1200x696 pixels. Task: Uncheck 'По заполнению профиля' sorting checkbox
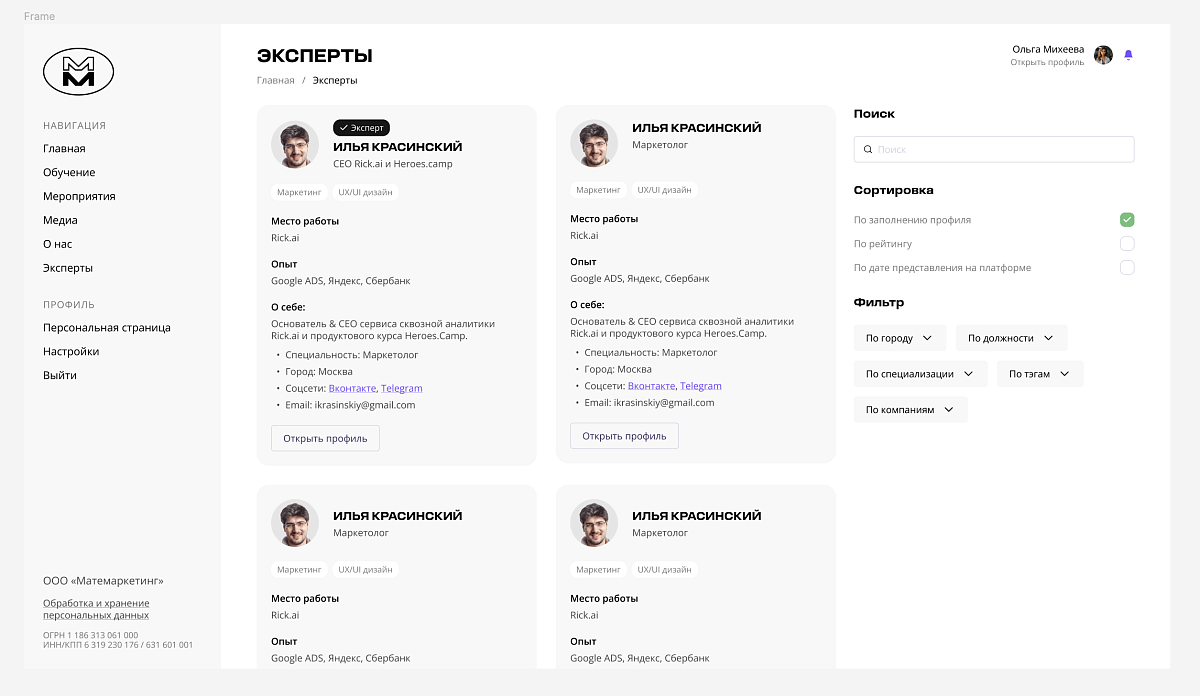pyautogui.click(x=1127, y=220)
